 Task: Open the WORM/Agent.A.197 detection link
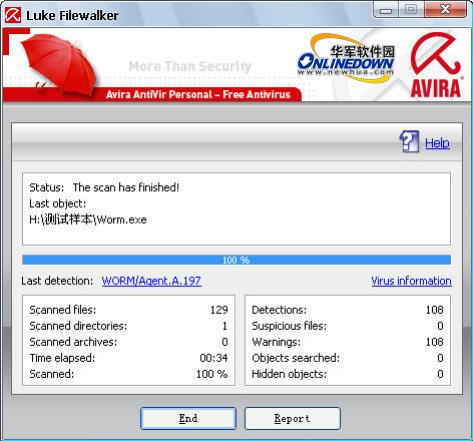(151, 281)
